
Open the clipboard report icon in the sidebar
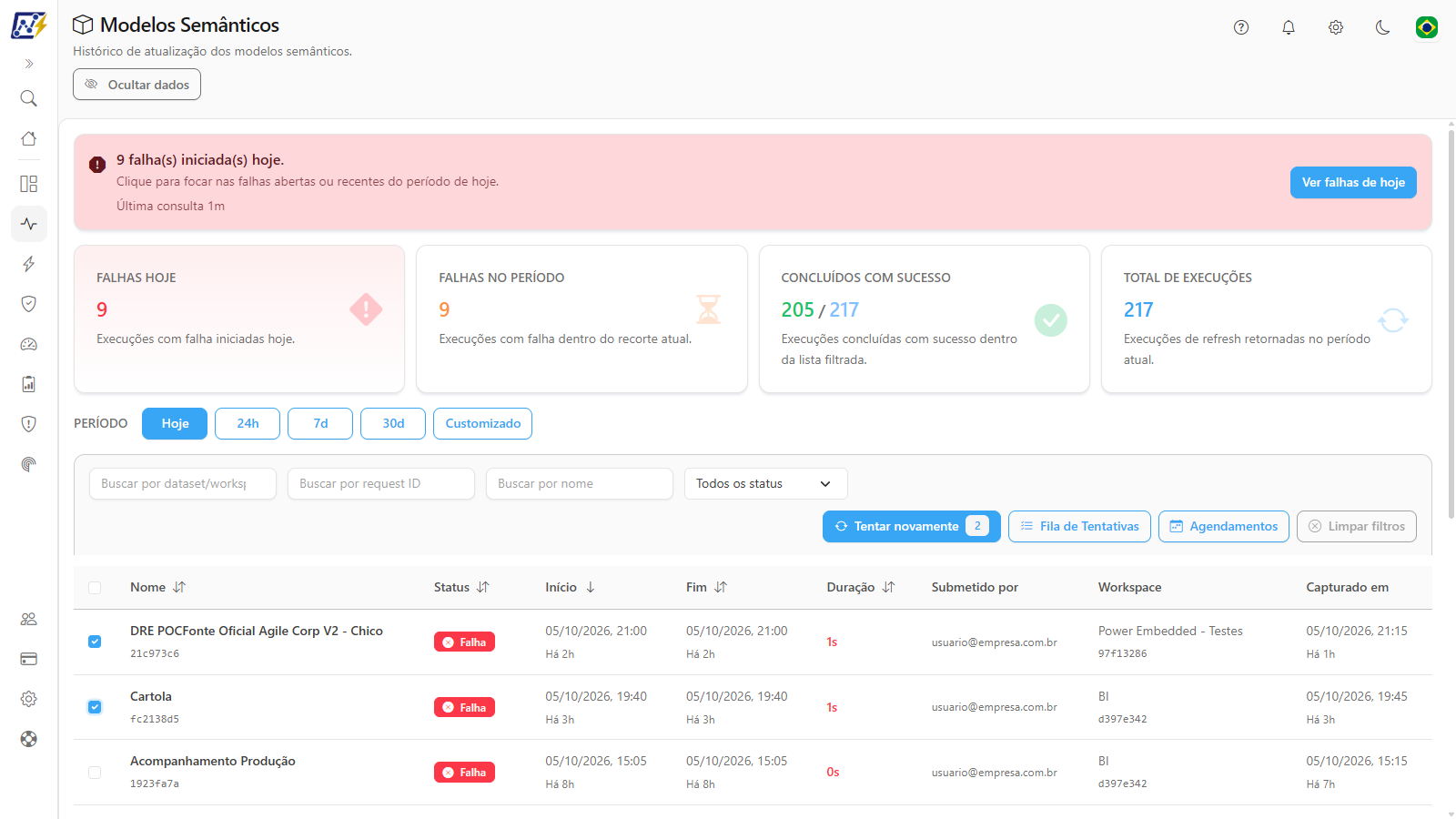[x=29, y=384]
